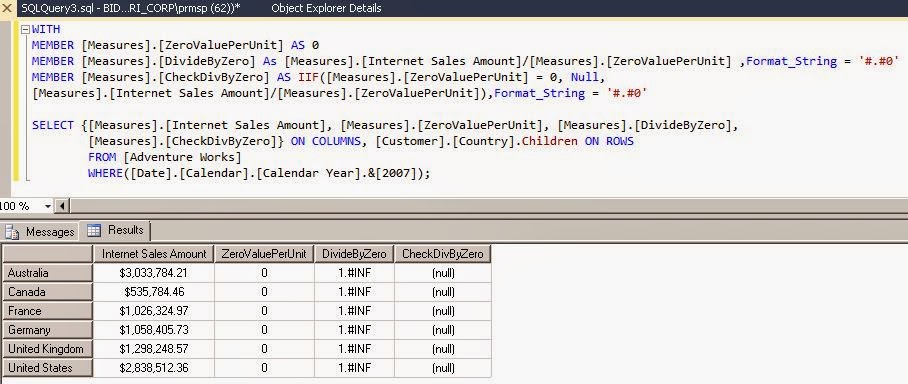Collapse the WITH query block
Screen dimensions: 908x384
[x=25, y=29]
